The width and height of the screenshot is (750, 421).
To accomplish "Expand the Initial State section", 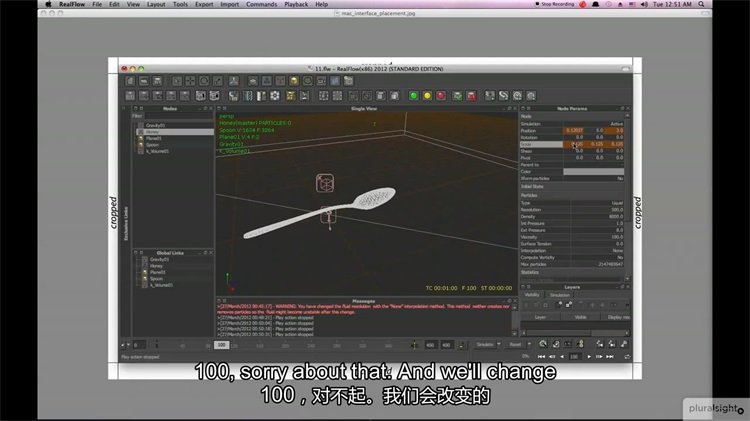I will [x=572, y=187].
